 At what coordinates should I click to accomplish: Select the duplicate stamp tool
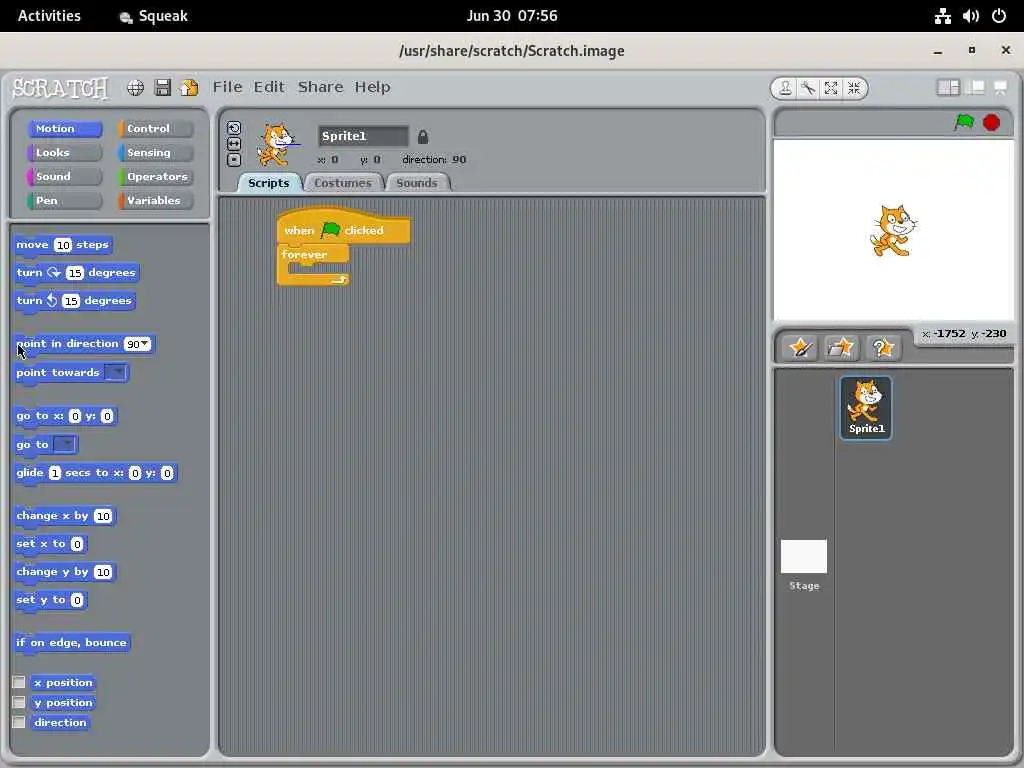[786, 88]
